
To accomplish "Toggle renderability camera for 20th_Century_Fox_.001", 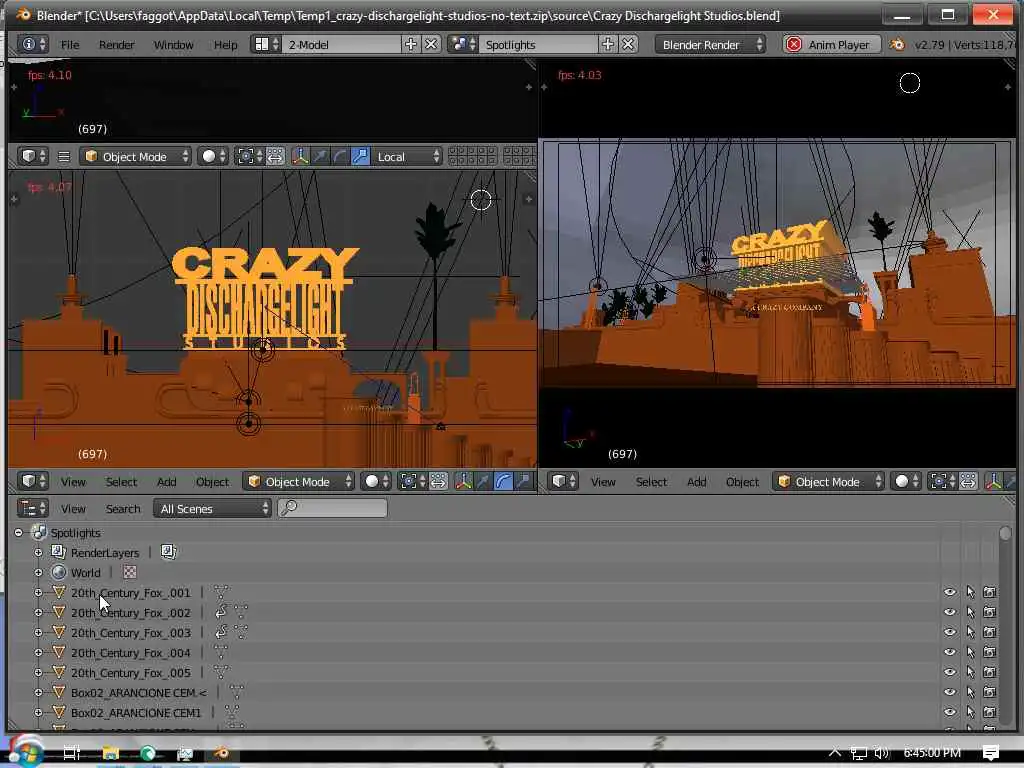I will [x=990, y=592].
